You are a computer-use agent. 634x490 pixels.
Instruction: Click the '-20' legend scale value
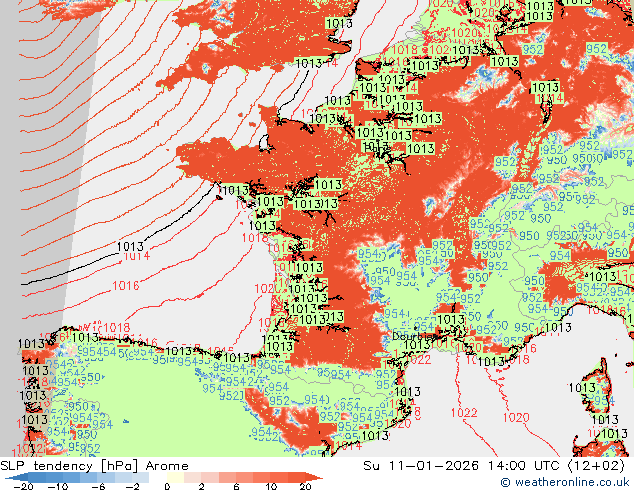point(23,486)
